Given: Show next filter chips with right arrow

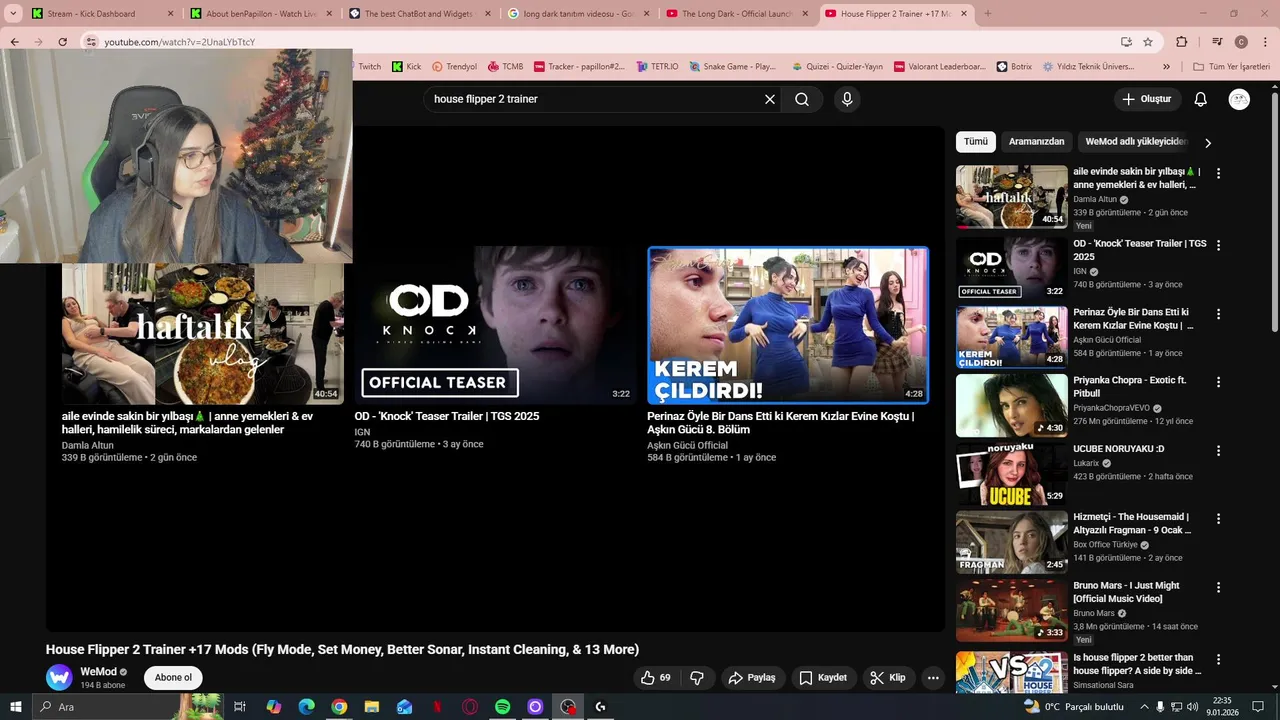Looking at the screenshot, I should tap(1207, 143).
